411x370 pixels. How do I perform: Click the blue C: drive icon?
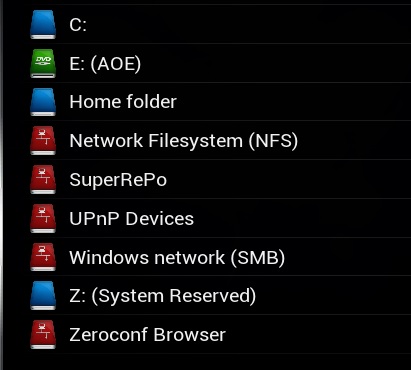[43, 24]
